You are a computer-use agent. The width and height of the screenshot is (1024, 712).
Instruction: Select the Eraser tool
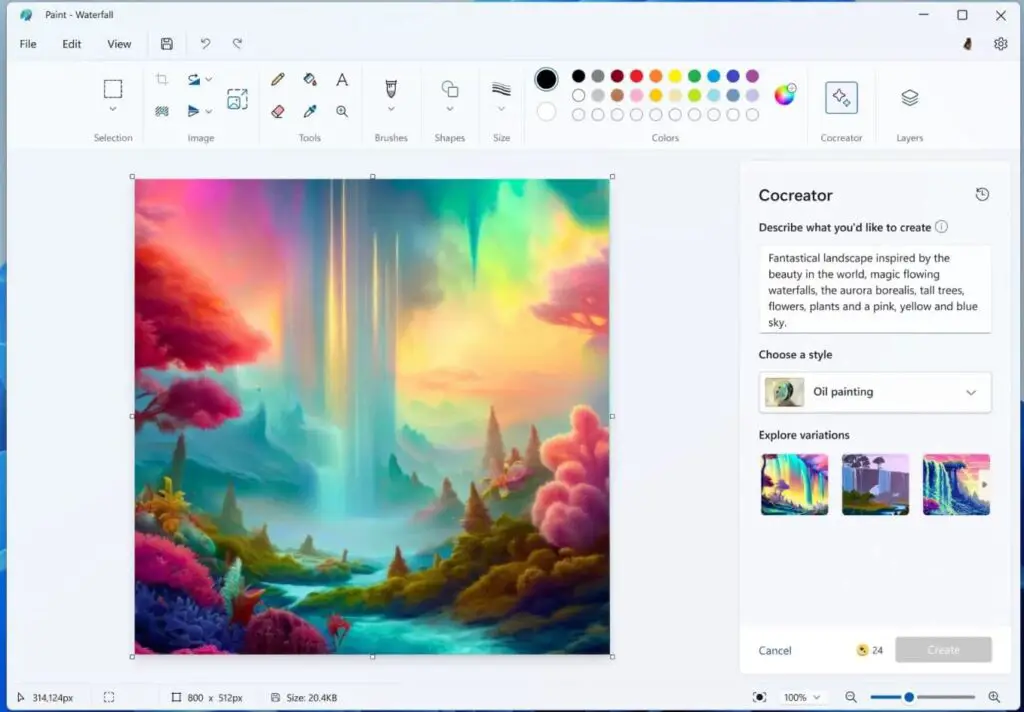click(277, 110)
